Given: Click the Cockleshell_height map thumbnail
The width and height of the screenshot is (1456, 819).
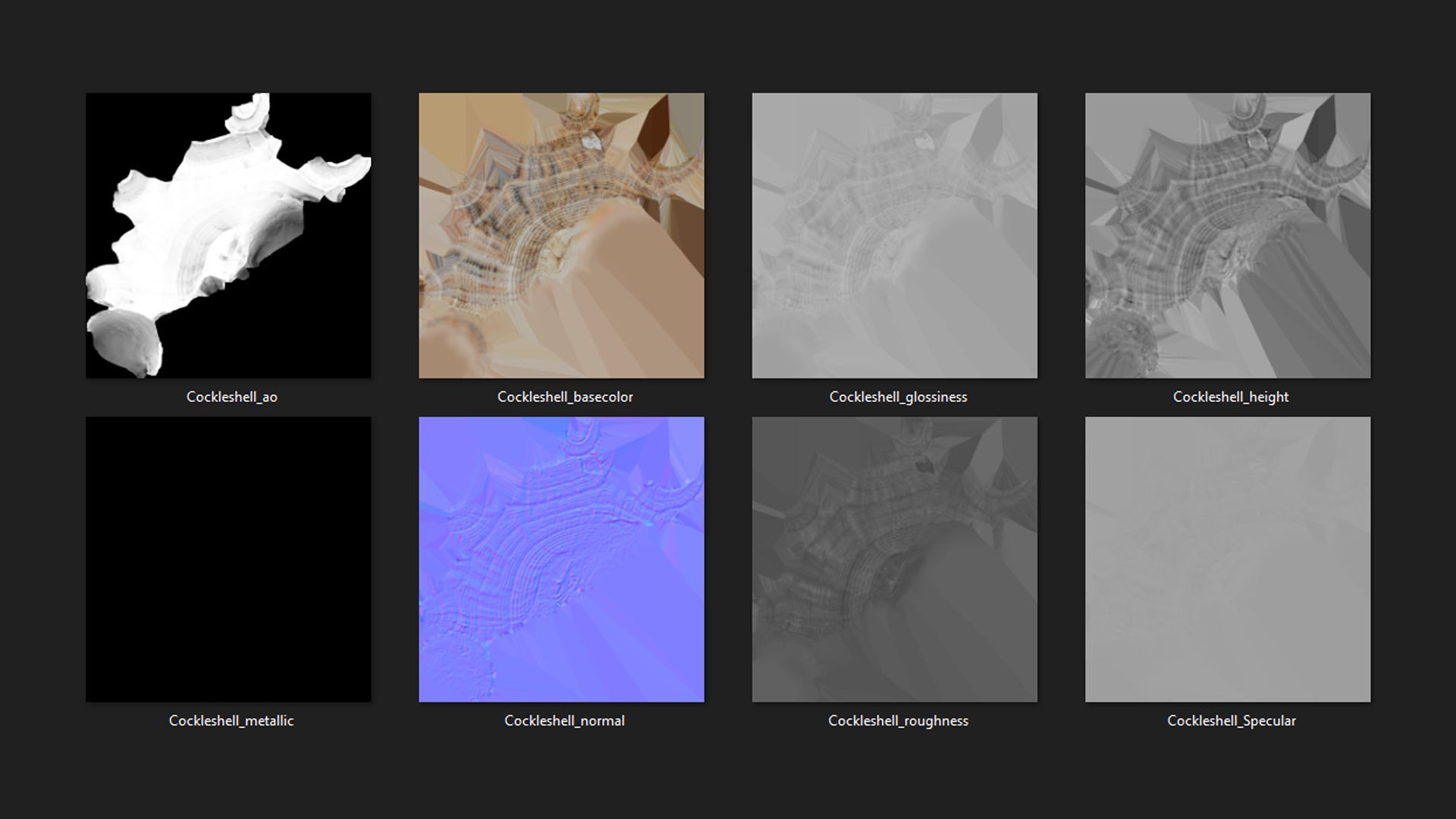Looking at the screenshot, I should [1228, 235].
